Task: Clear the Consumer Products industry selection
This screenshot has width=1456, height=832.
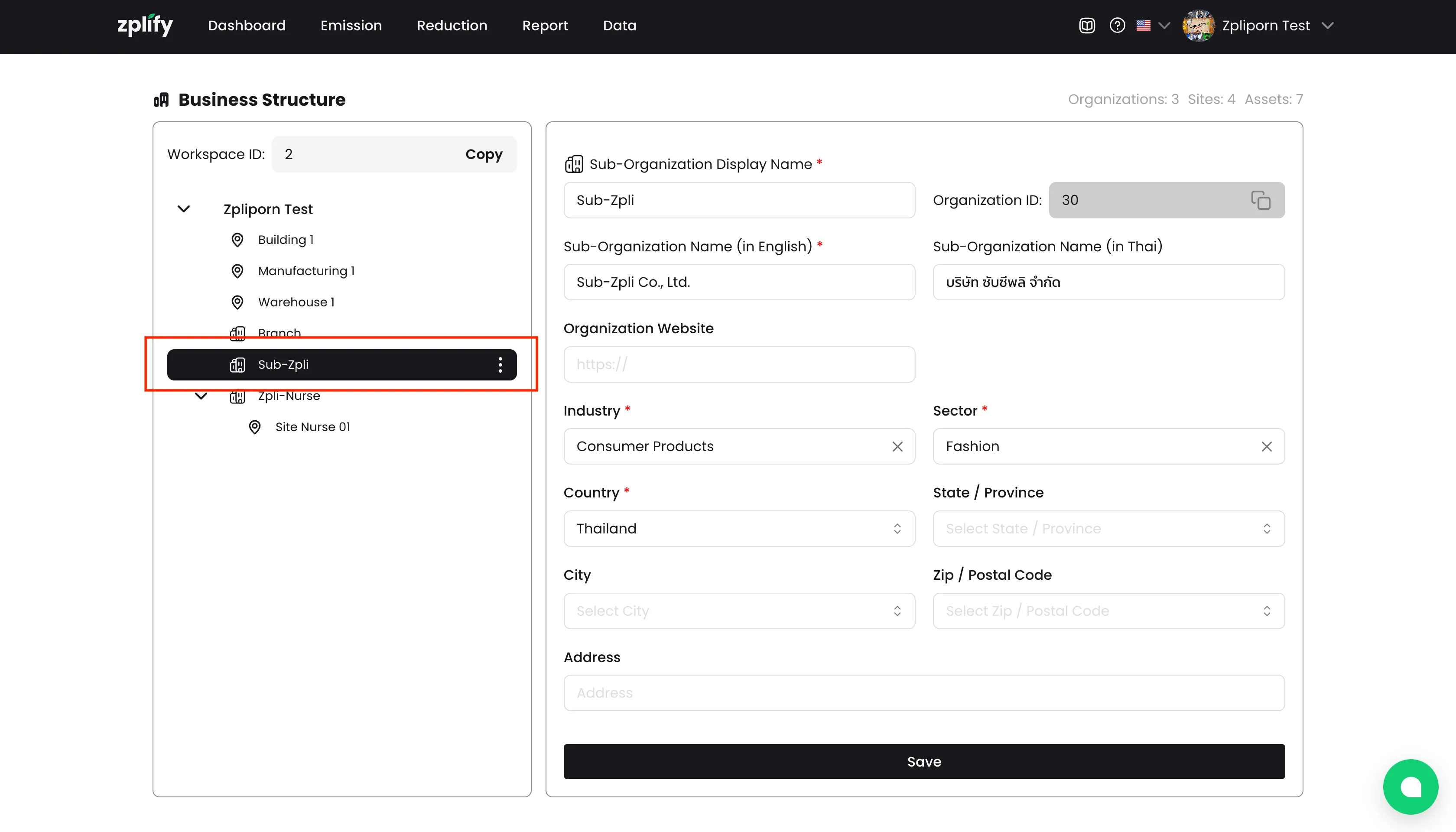Action: click(897, 446)
